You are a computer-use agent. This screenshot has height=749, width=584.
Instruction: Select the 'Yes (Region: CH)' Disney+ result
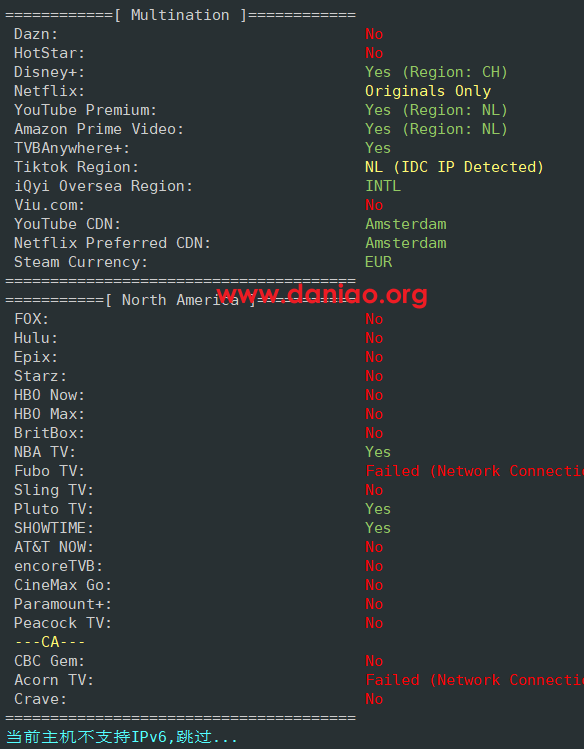(x=436, y=72)
